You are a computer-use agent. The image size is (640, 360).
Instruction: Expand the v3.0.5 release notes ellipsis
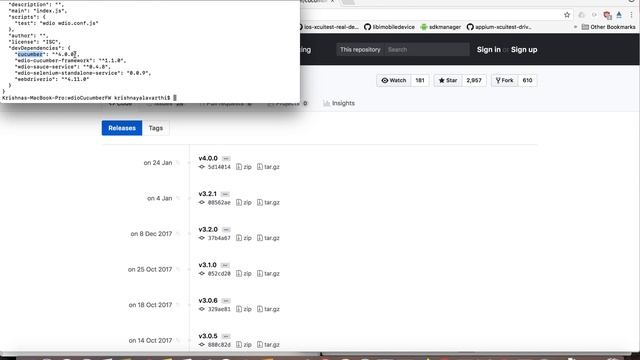(x=226, y=336)
